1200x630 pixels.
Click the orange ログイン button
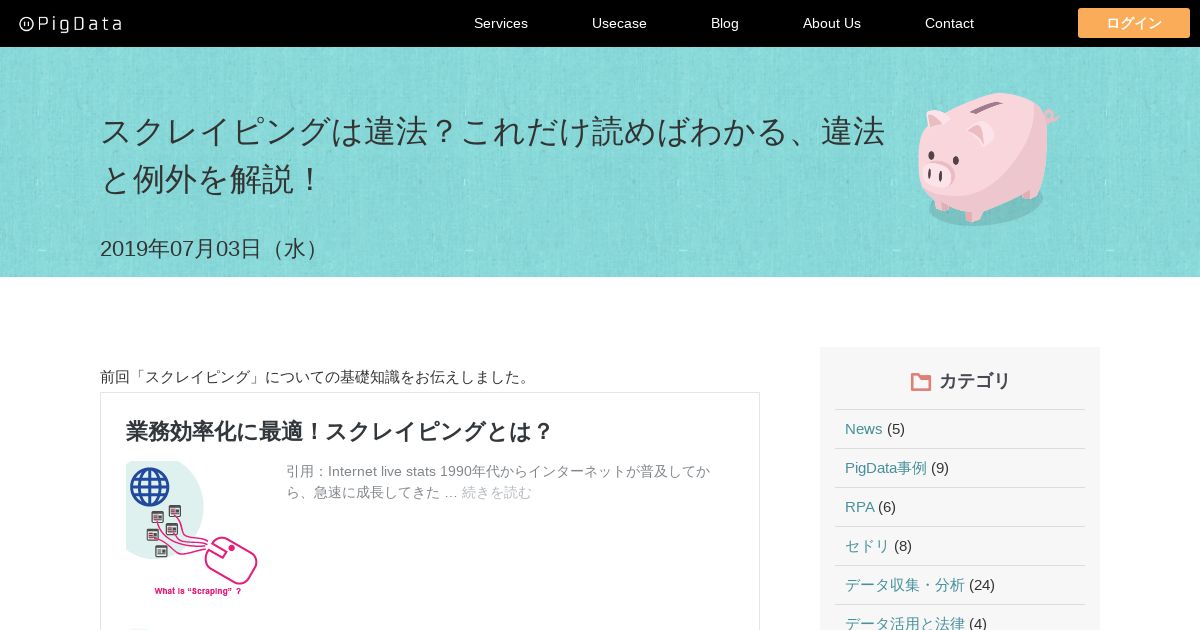(1134, 23)
